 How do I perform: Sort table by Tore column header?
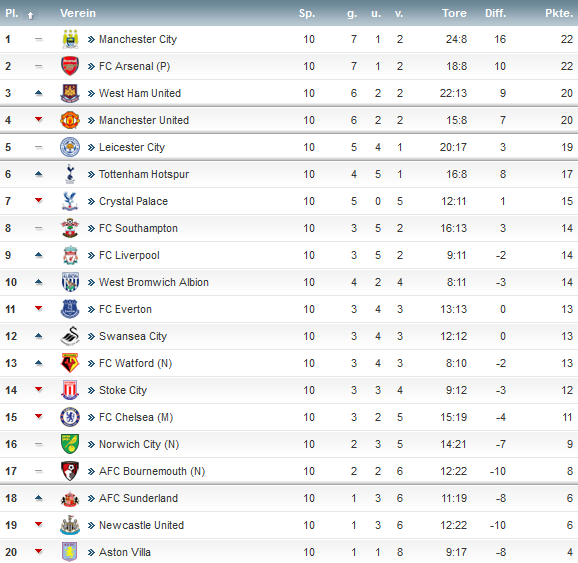454,13
